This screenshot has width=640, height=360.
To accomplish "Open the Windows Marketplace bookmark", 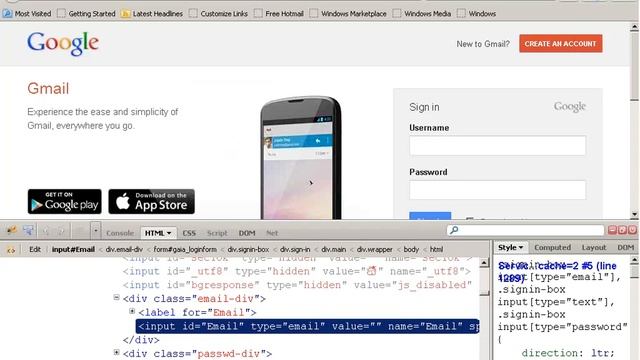I will [x=348, y=13].
